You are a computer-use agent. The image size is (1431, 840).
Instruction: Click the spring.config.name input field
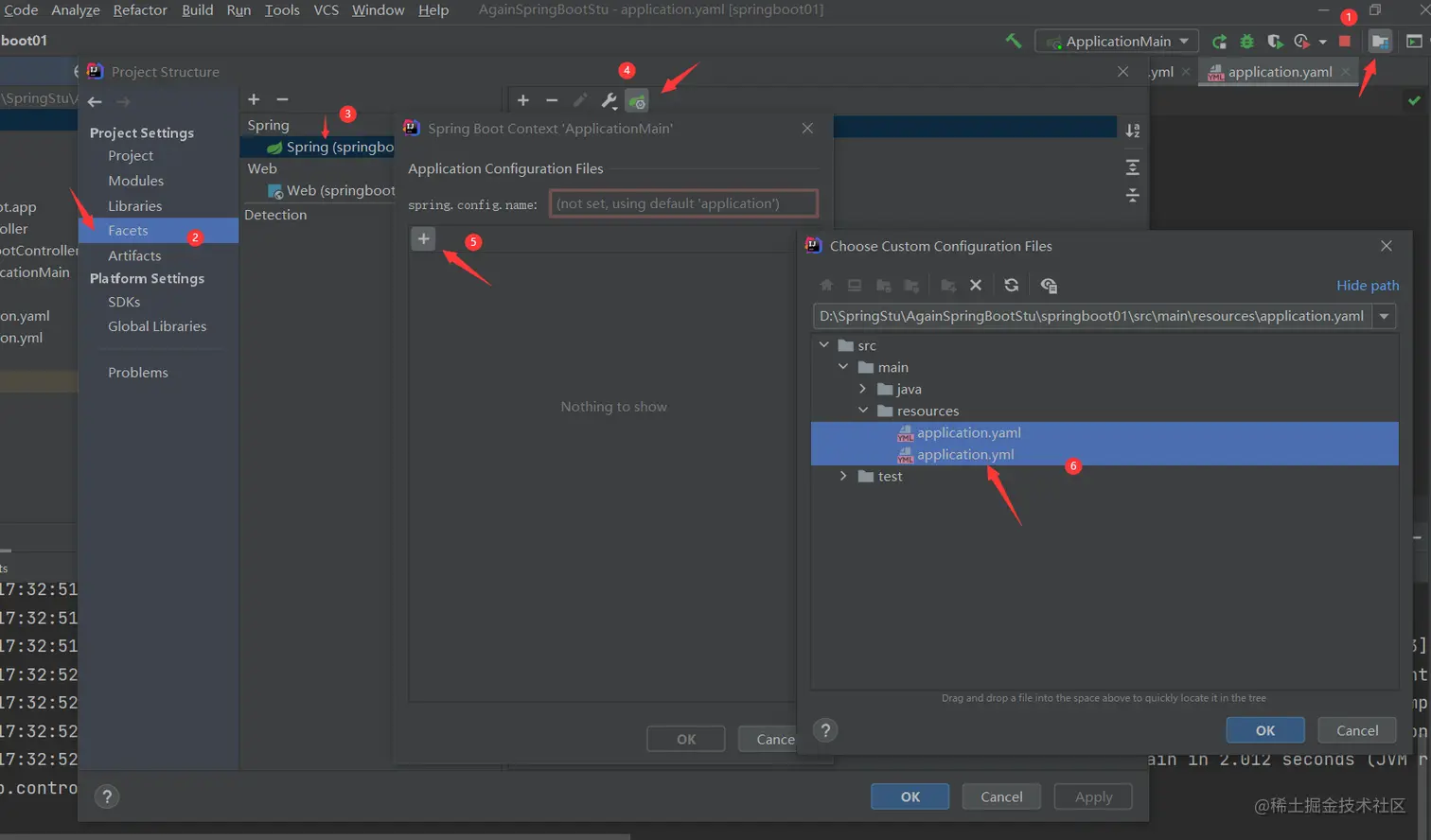[x=683, y=203]
